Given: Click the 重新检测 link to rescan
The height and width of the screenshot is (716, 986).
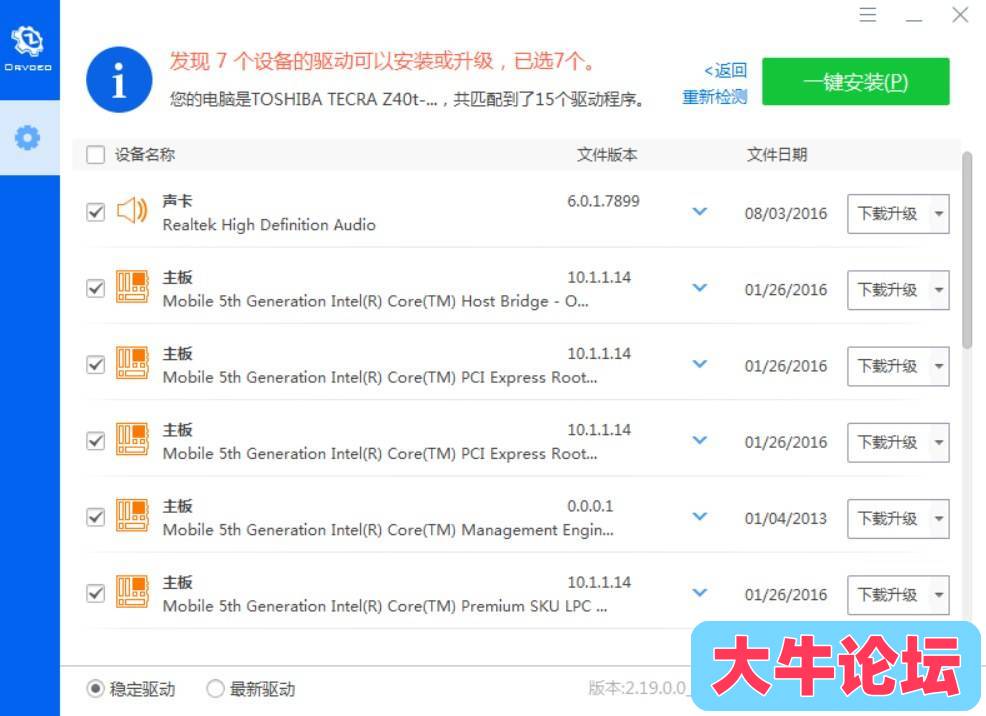Looking at the screenshot, I should pyautogui.click(x=715, y=97).
